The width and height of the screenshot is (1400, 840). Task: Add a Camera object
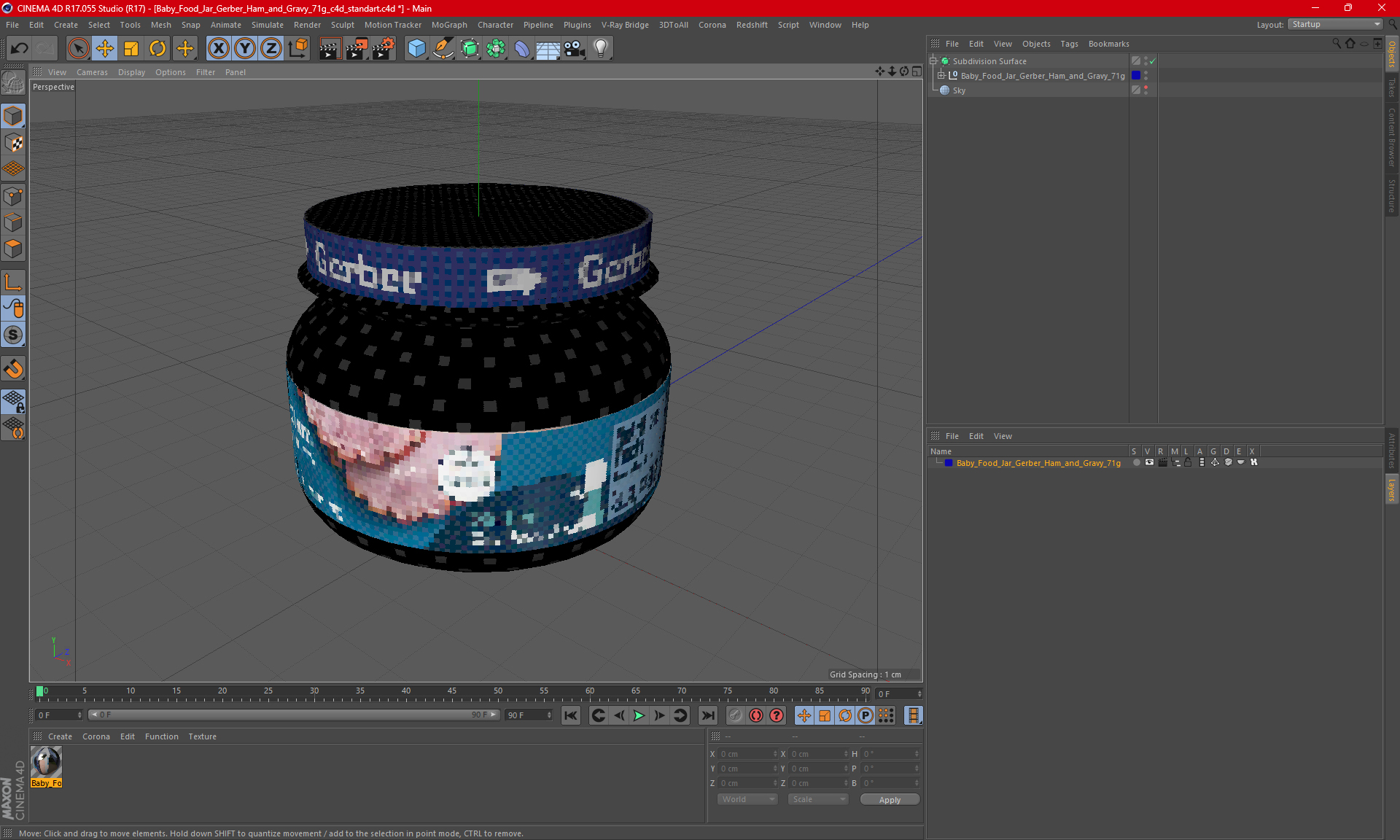[575, 49]
